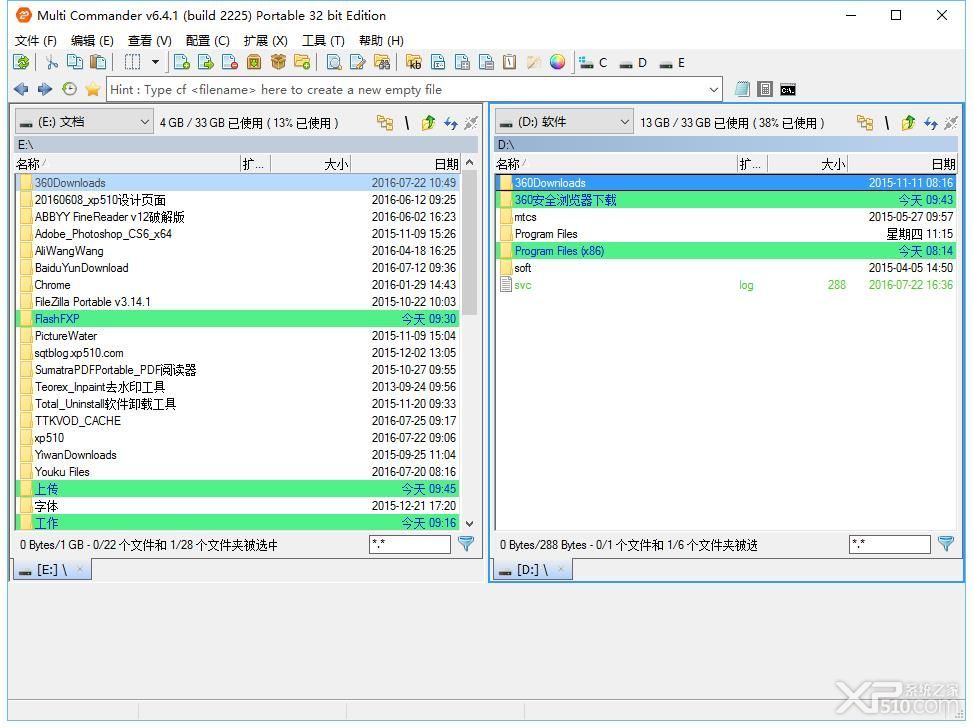Select the svc log file in the right panel
The height and width of the screenshot is (728, 973).
coord(725,285)
